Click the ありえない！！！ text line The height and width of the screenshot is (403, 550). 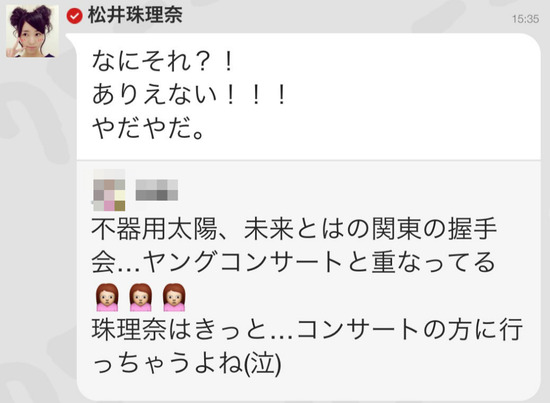tap(189, 95)
